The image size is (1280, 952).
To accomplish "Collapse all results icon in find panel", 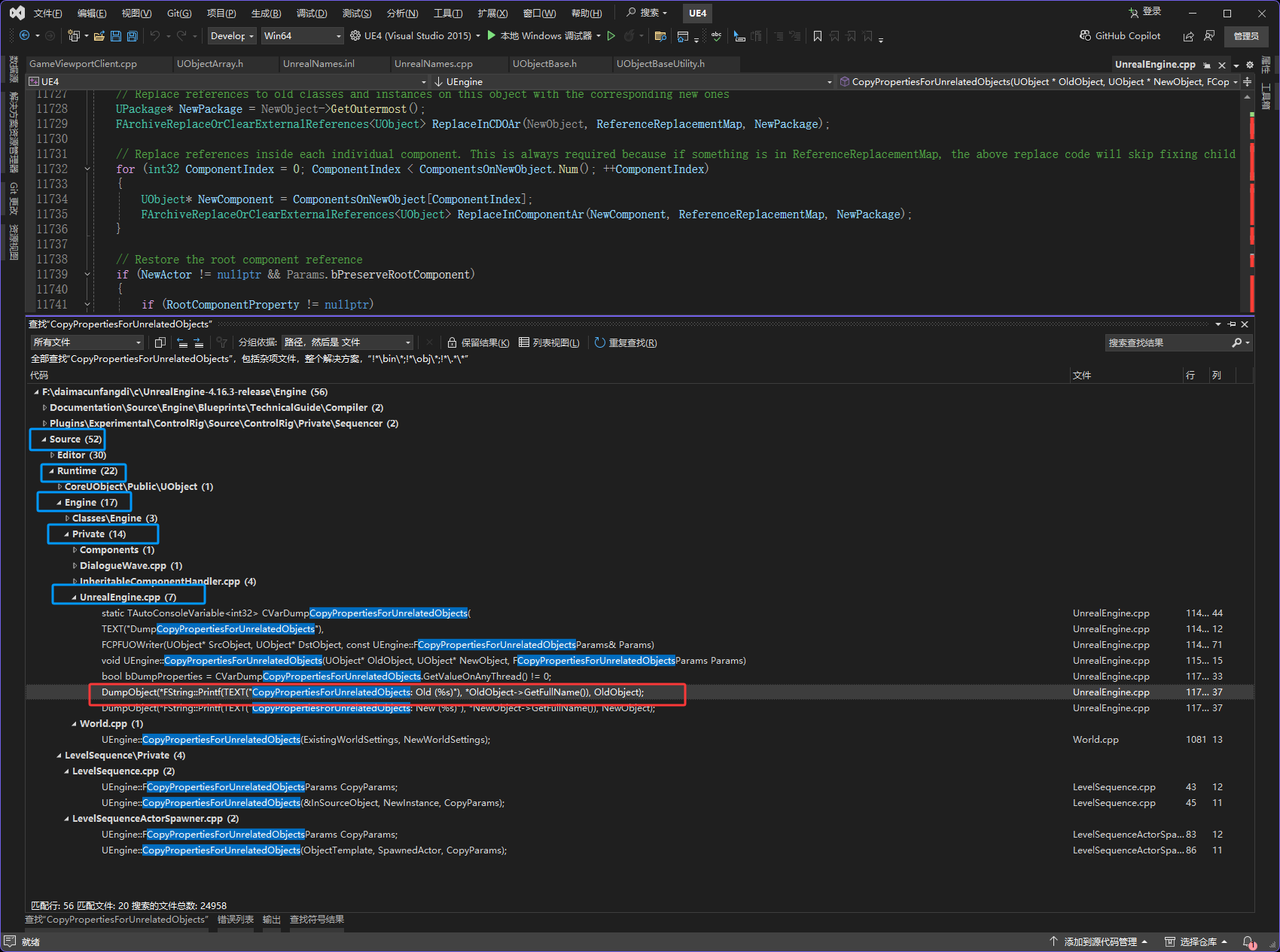I will (x=182, y=342).
